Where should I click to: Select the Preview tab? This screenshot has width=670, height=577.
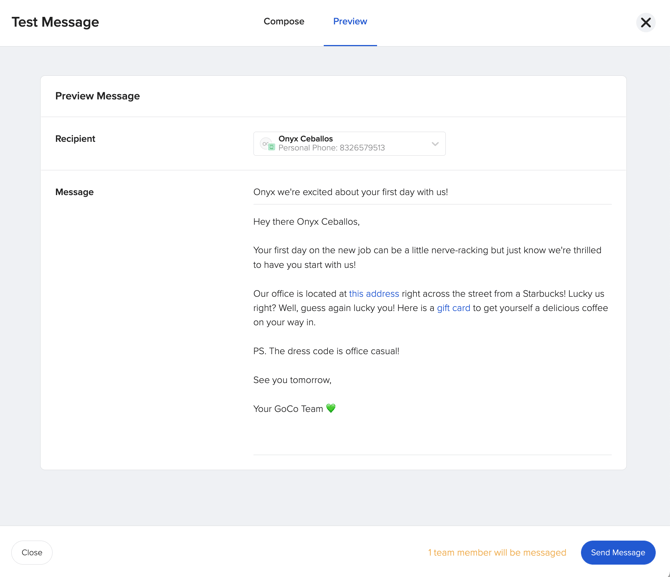tap(350, 21)
